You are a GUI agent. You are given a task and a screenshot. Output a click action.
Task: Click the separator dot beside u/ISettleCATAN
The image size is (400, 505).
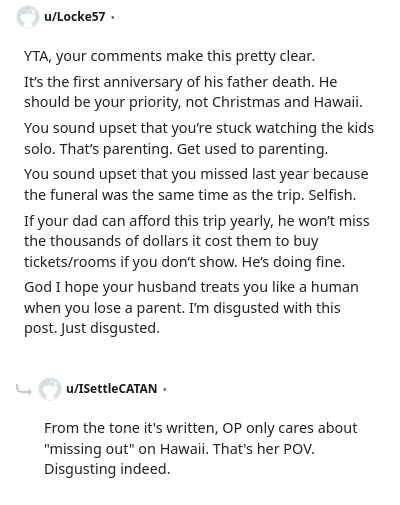coord(164,389)
